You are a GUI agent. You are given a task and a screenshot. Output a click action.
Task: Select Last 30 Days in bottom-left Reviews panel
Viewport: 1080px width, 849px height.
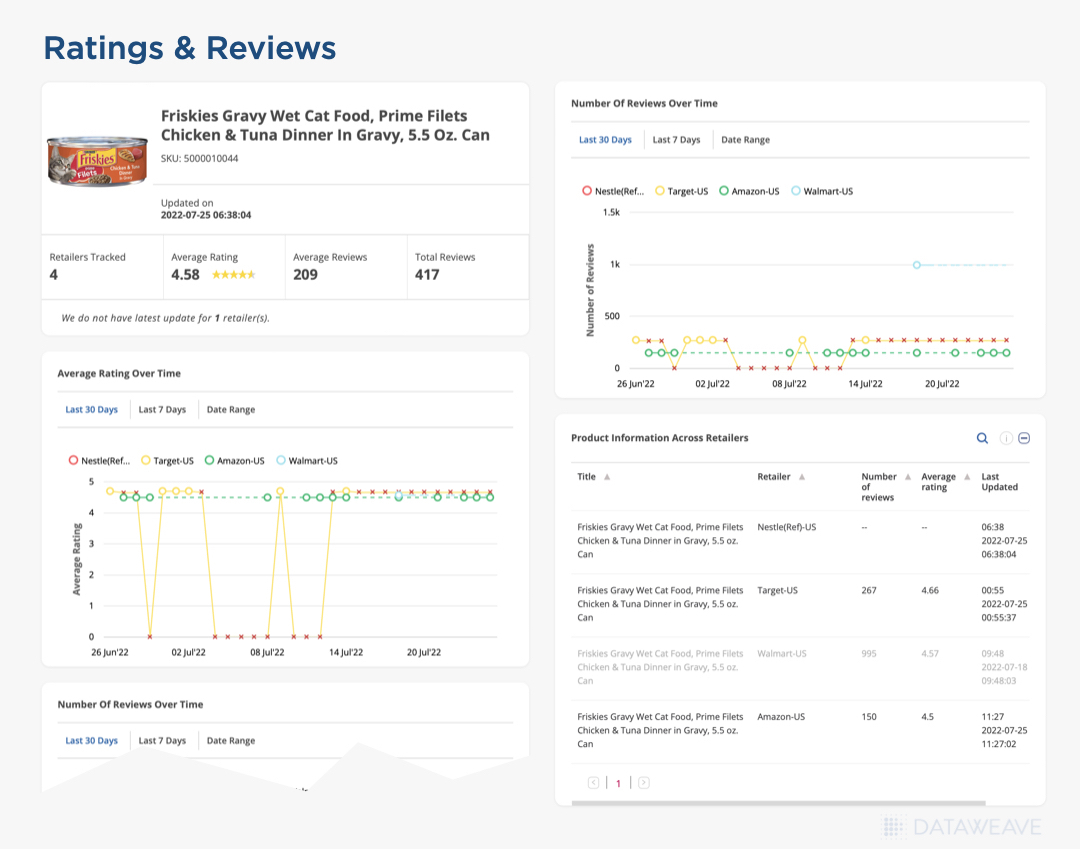pyautogui.click(x=92, y=741)
